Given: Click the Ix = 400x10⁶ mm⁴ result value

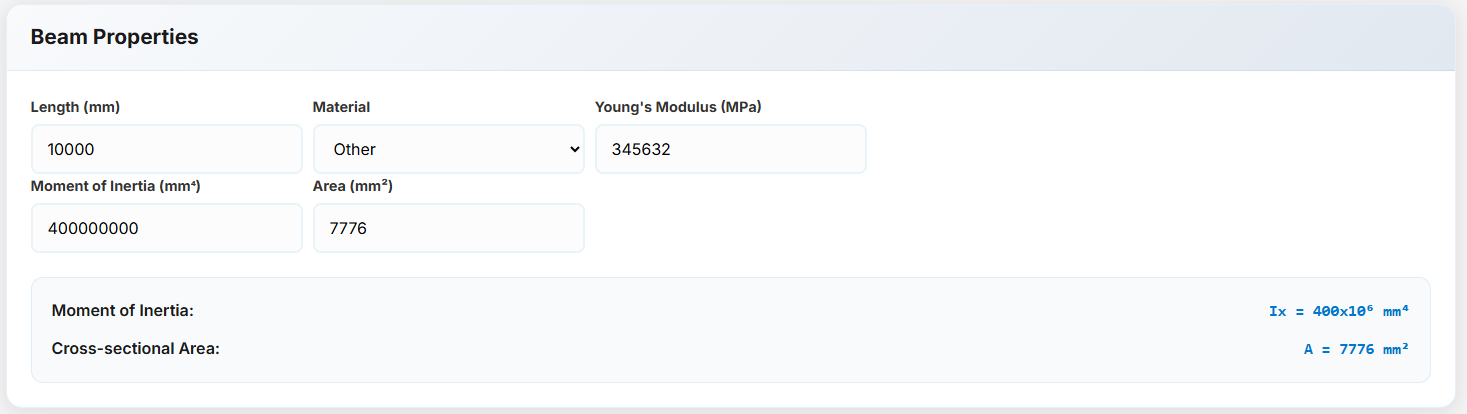Looking at the screenshot, I should [1338, 311].
